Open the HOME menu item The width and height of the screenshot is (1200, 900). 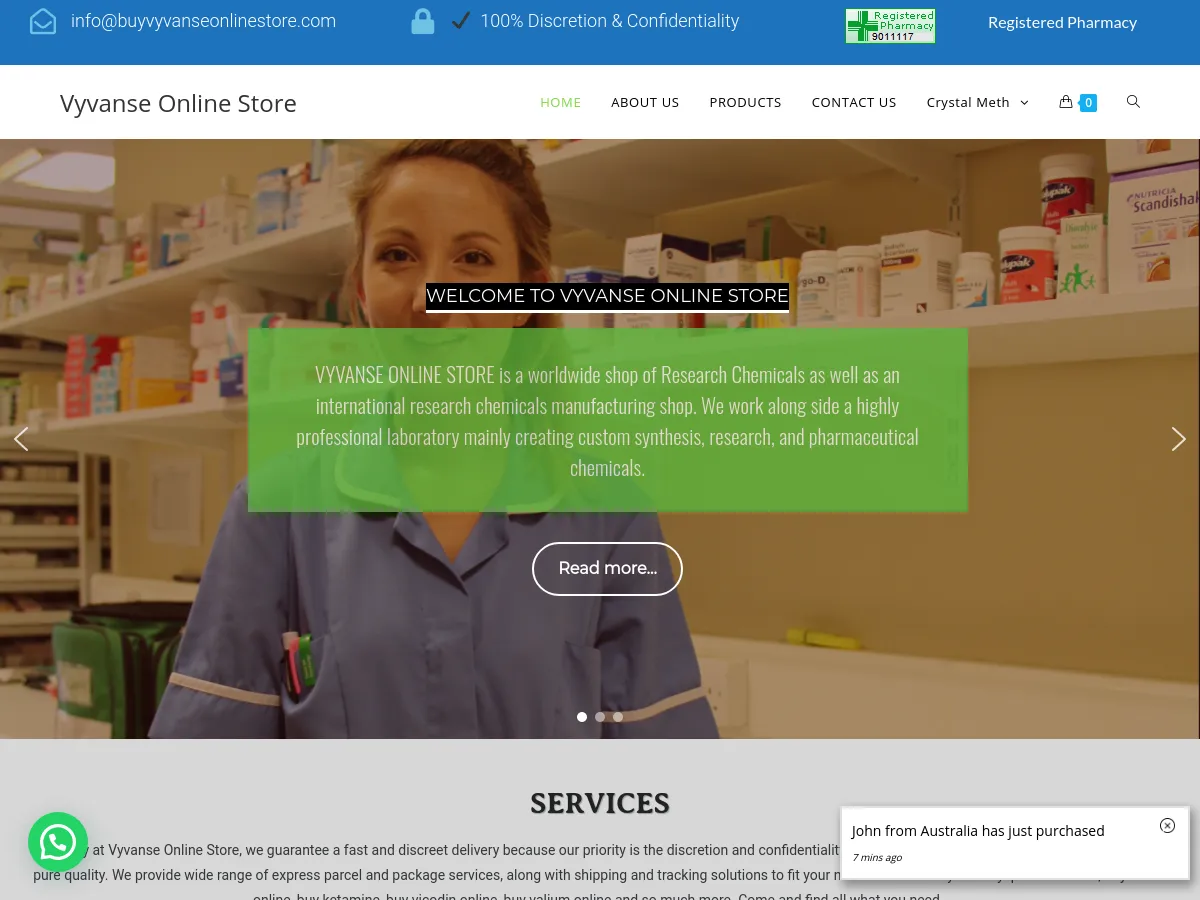click(560, 102)
